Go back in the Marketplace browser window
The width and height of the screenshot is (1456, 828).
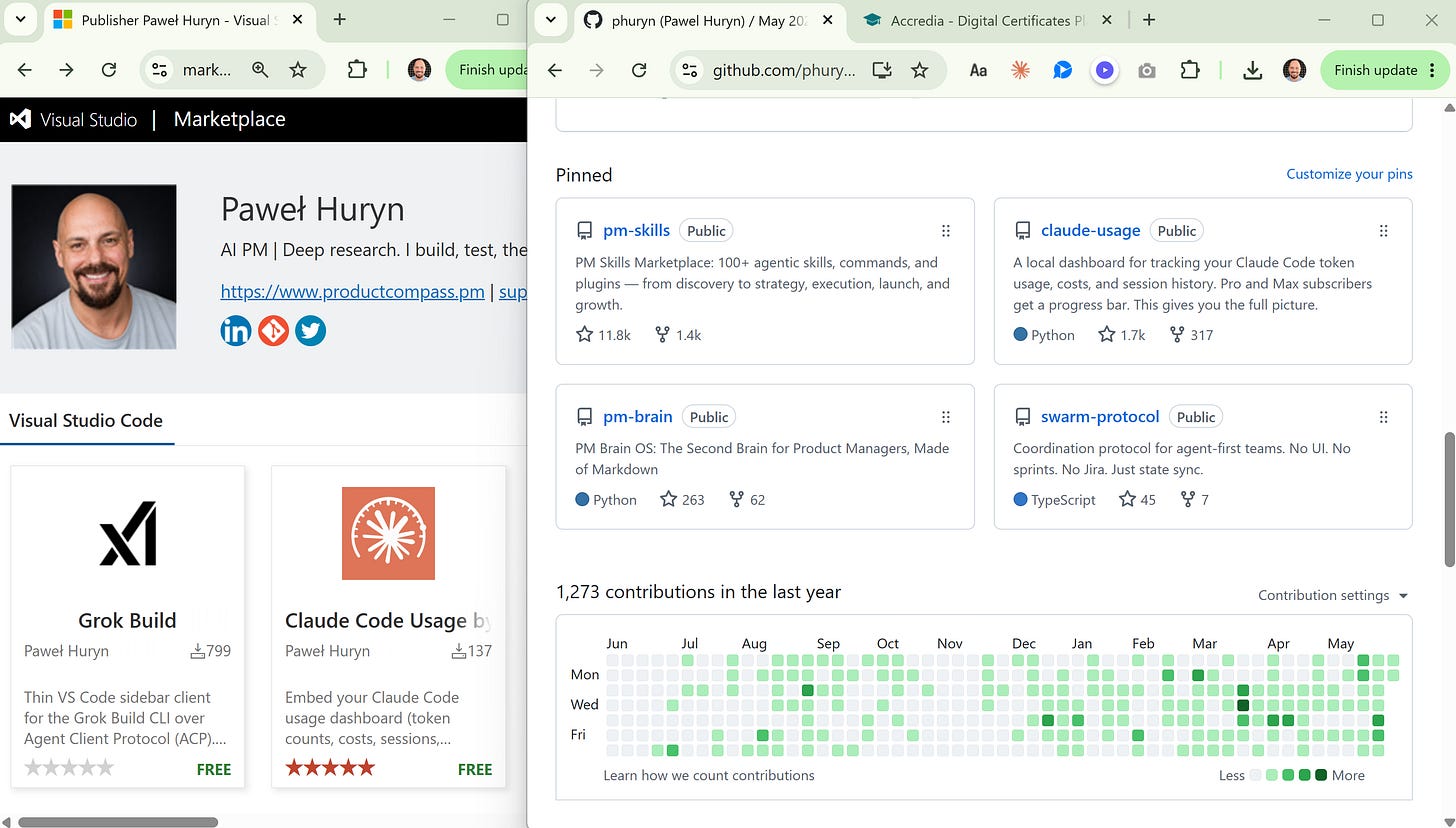pyautogui.click(x=25, y=70)
